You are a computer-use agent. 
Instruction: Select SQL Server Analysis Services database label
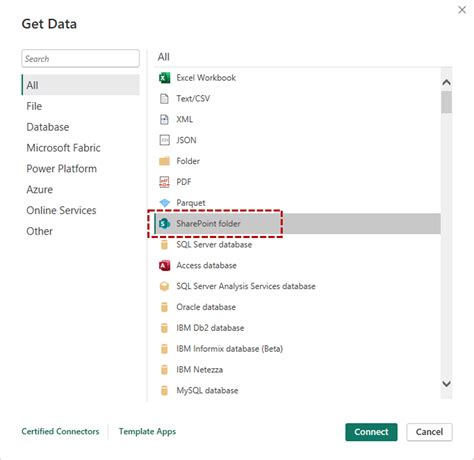(246, 286)
